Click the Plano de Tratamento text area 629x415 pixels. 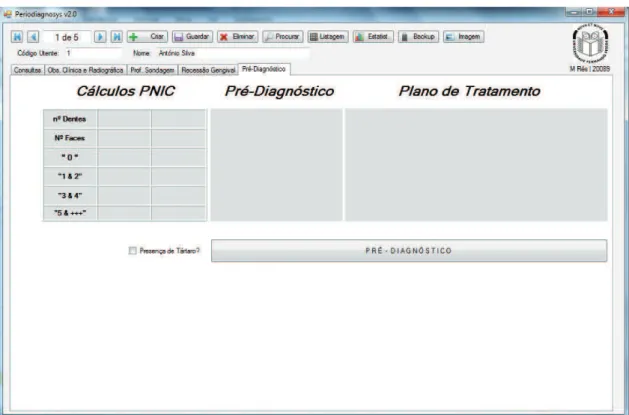coord(476,165)
